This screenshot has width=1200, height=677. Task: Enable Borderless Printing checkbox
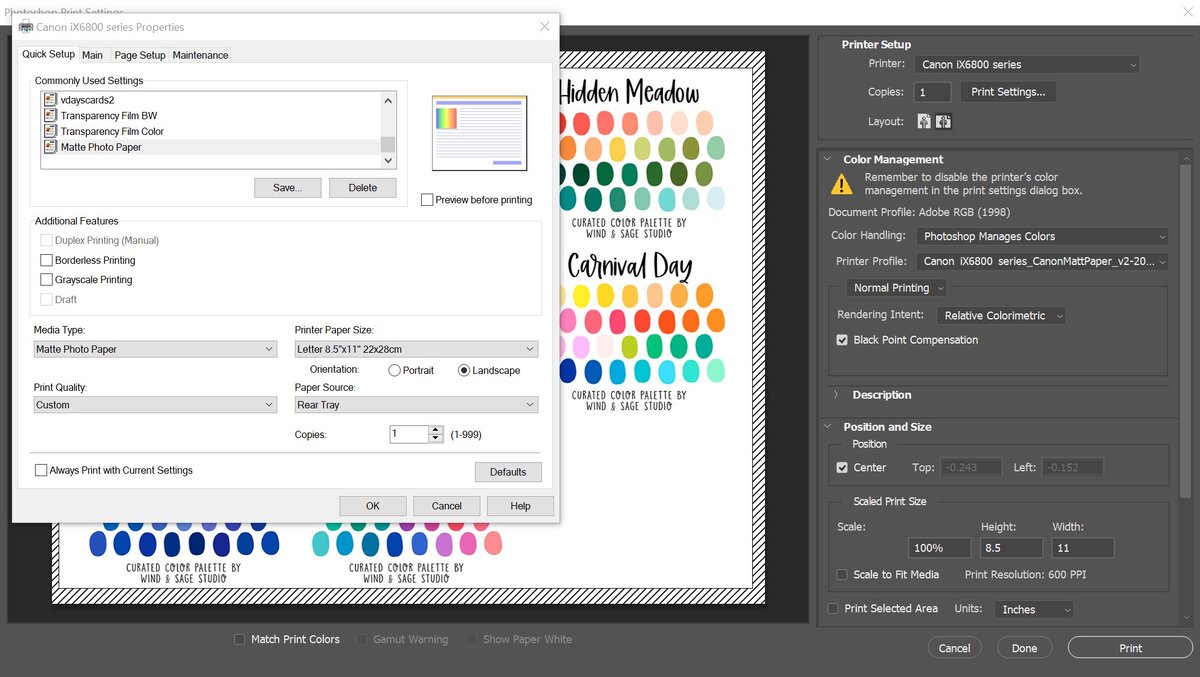(x=46, y=260)
